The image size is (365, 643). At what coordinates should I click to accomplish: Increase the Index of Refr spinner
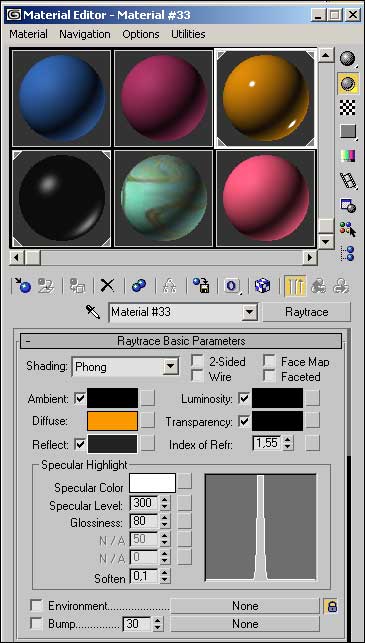pos(288,440)
